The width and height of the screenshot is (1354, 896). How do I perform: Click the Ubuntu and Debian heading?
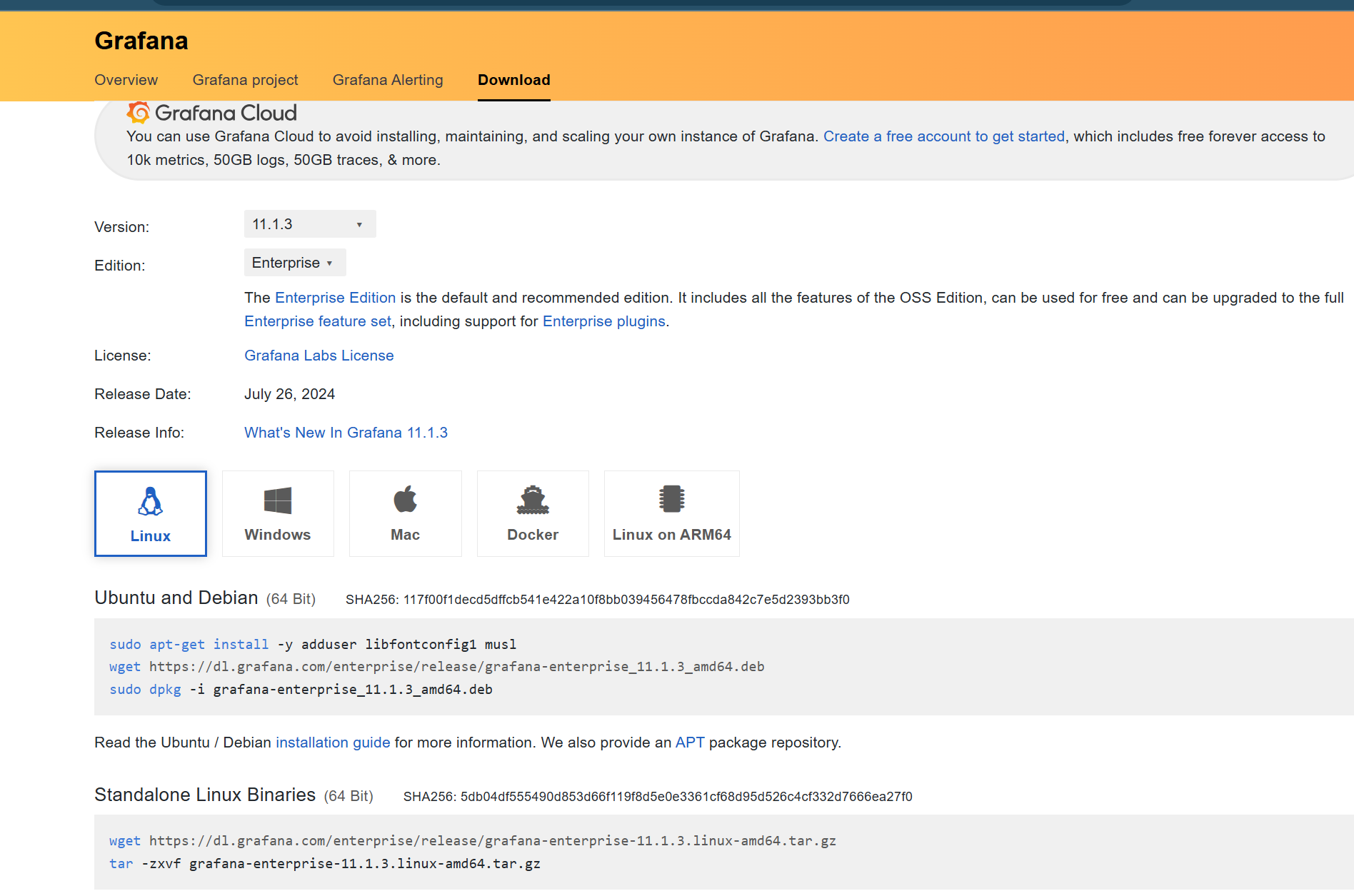(x=176, y=598)
